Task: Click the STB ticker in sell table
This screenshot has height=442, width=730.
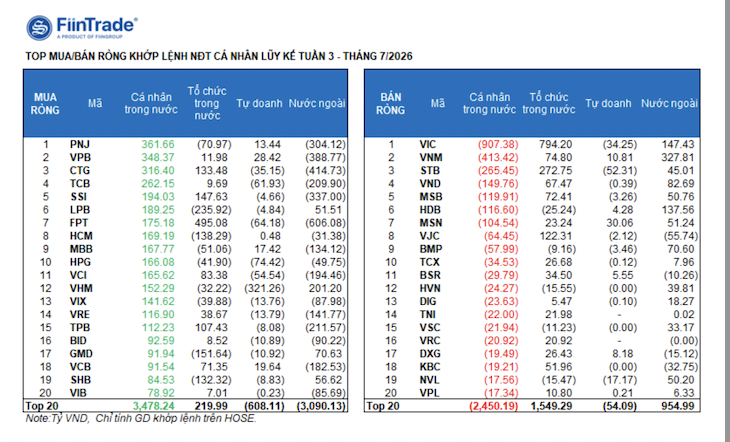Action: pyautogui.click(x=430, y=170)
